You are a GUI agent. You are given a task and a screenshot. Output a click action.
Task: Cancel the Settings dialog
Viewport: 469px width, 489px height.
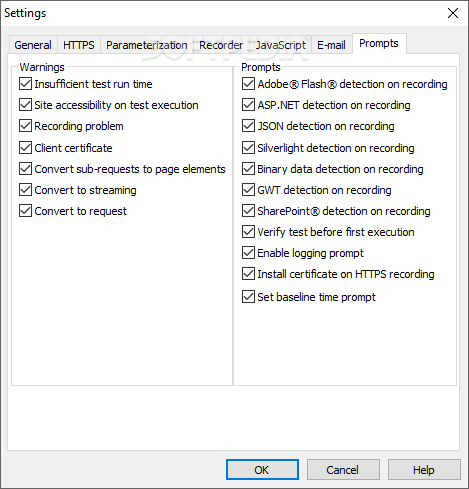[x=343, y=470]
